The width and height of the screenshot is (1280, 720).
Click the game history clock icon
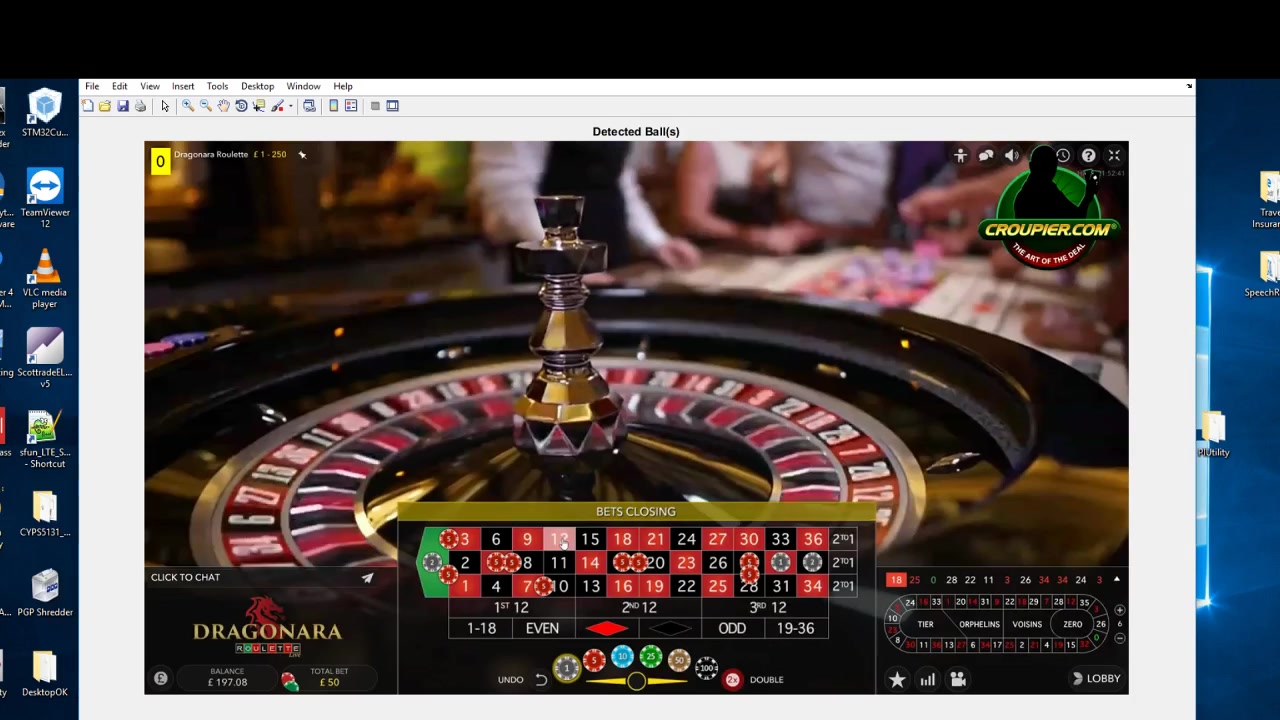point(1063,155)
